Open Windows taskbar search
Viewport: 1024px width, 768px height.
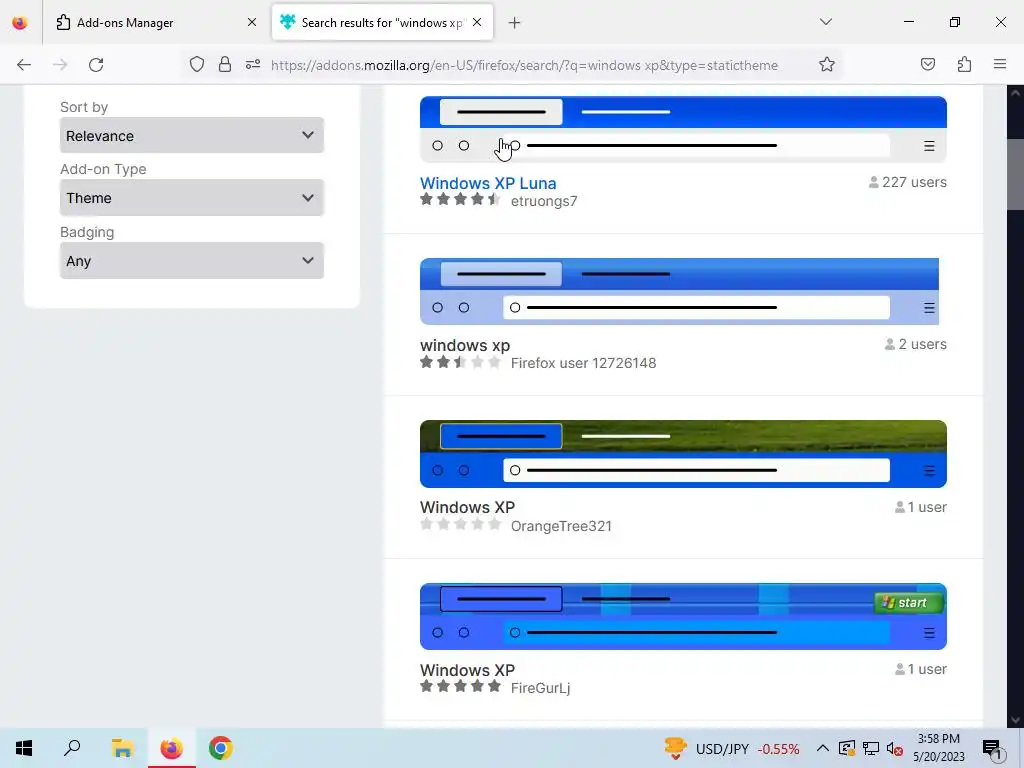click(x=72, y=748)
